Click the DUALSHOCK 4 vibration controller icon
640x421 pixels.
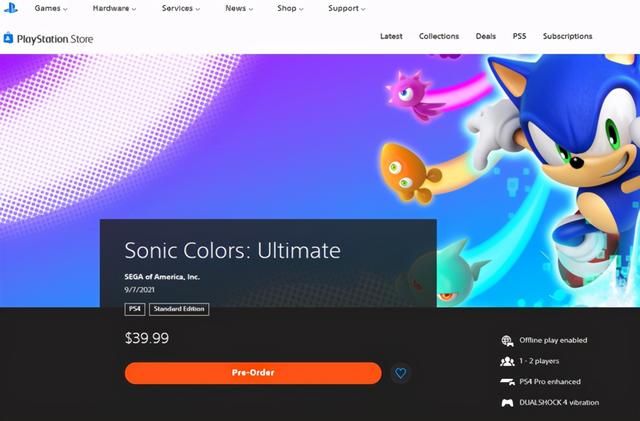507,403
